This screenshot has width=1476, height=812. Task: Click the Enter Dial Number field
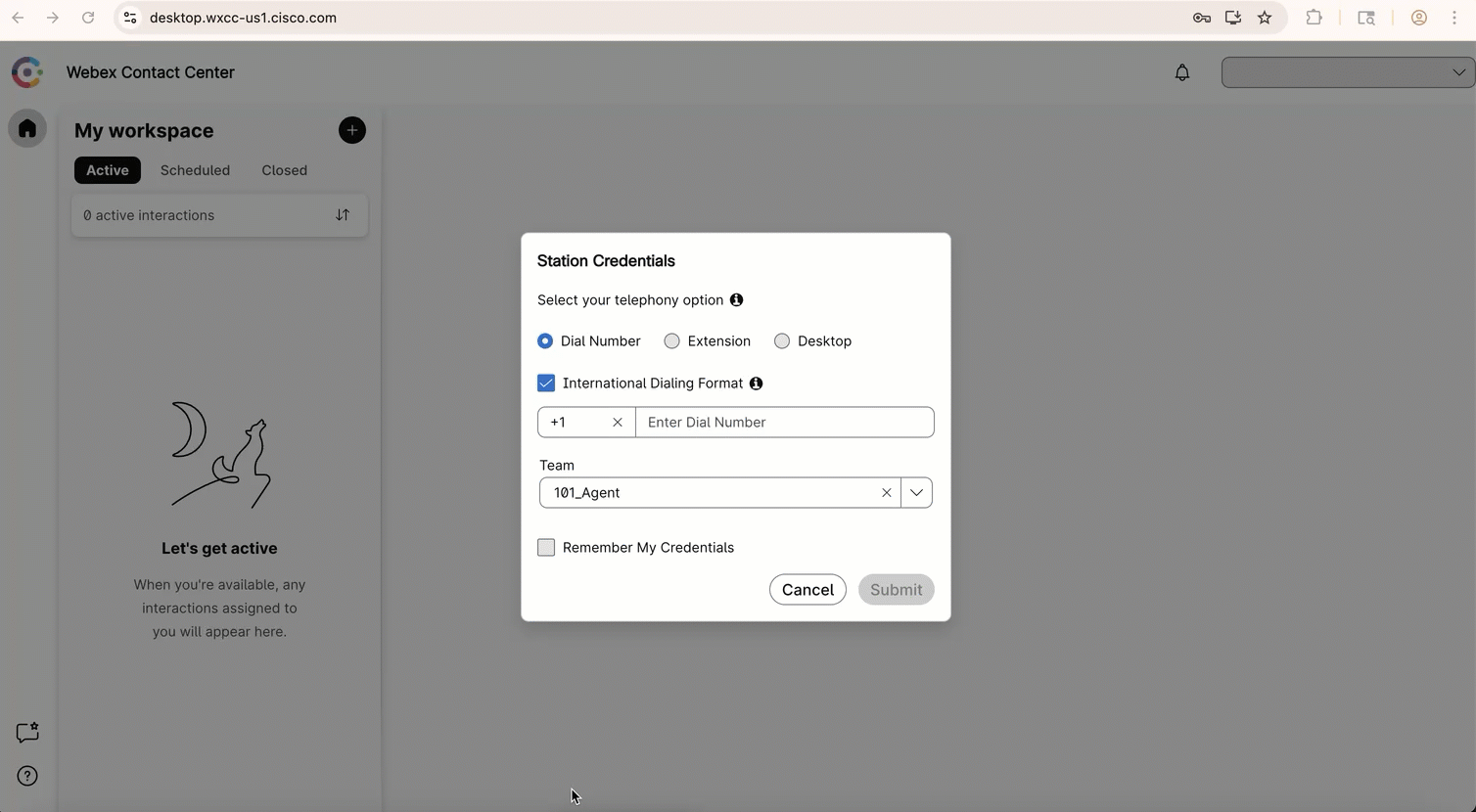[784, 423]
